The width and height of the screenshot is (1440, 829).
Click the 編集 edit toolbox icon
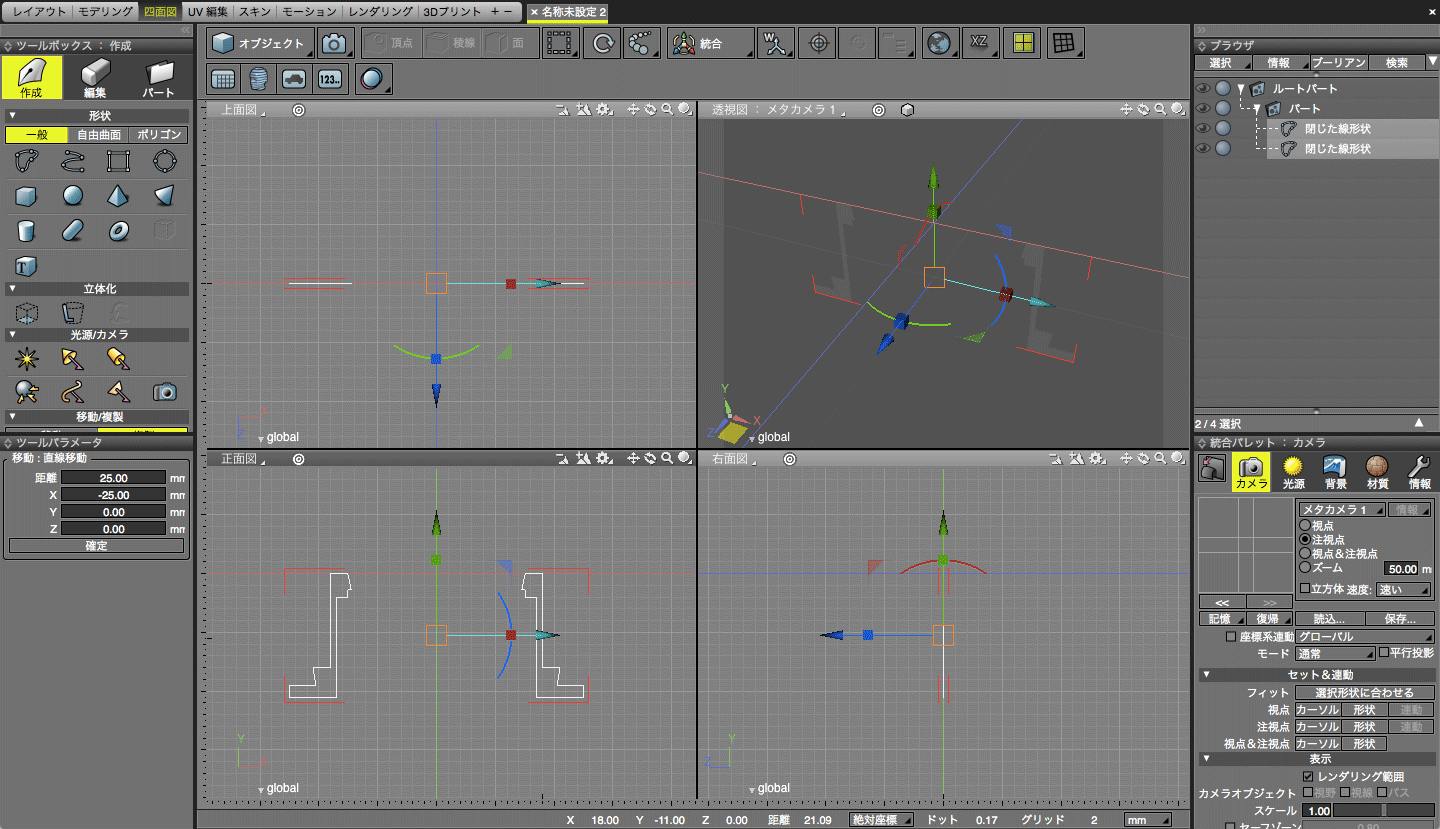click(x=95, y=78)
